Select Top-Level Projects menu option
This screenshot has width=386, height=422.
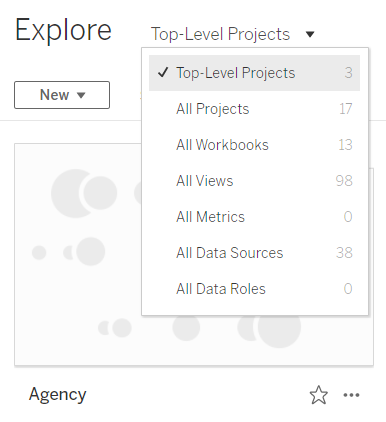[254, 73]
